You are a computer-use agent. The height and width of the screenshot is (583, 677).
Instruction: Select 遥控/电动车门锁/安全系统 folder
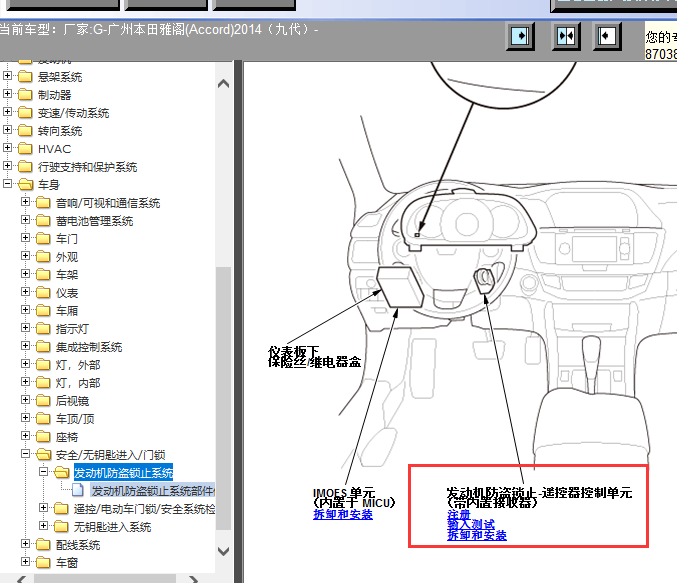[144, 509]
